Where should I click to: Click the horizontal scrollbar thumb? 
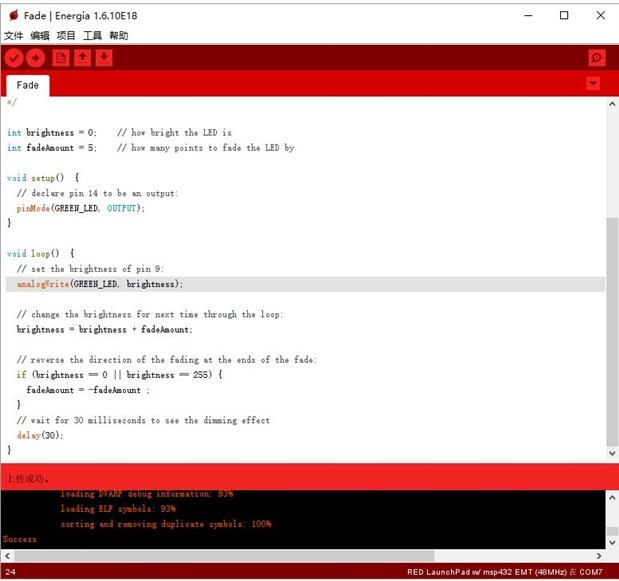224,556
